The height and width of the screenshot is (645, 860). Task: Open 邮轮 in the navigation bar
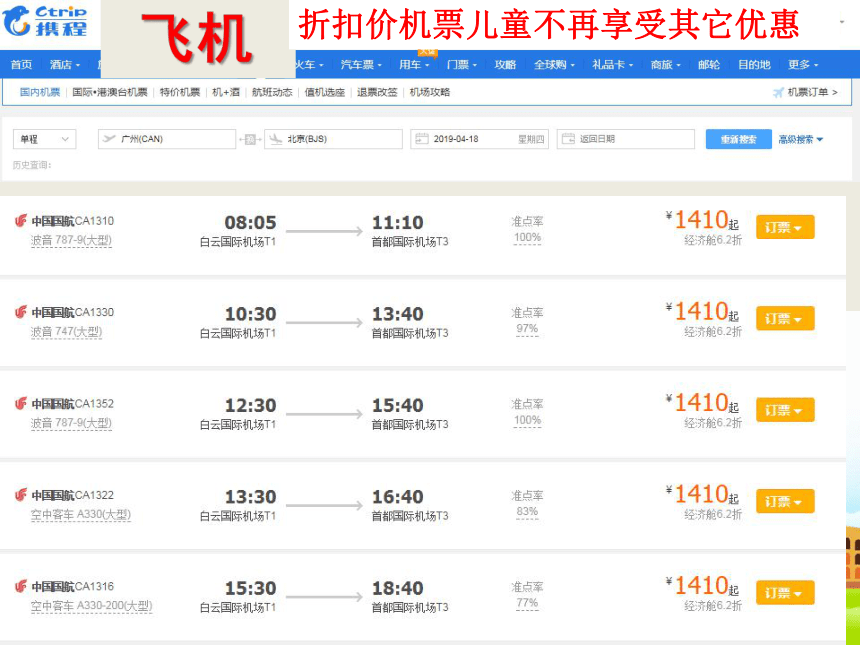click(709, 65)
